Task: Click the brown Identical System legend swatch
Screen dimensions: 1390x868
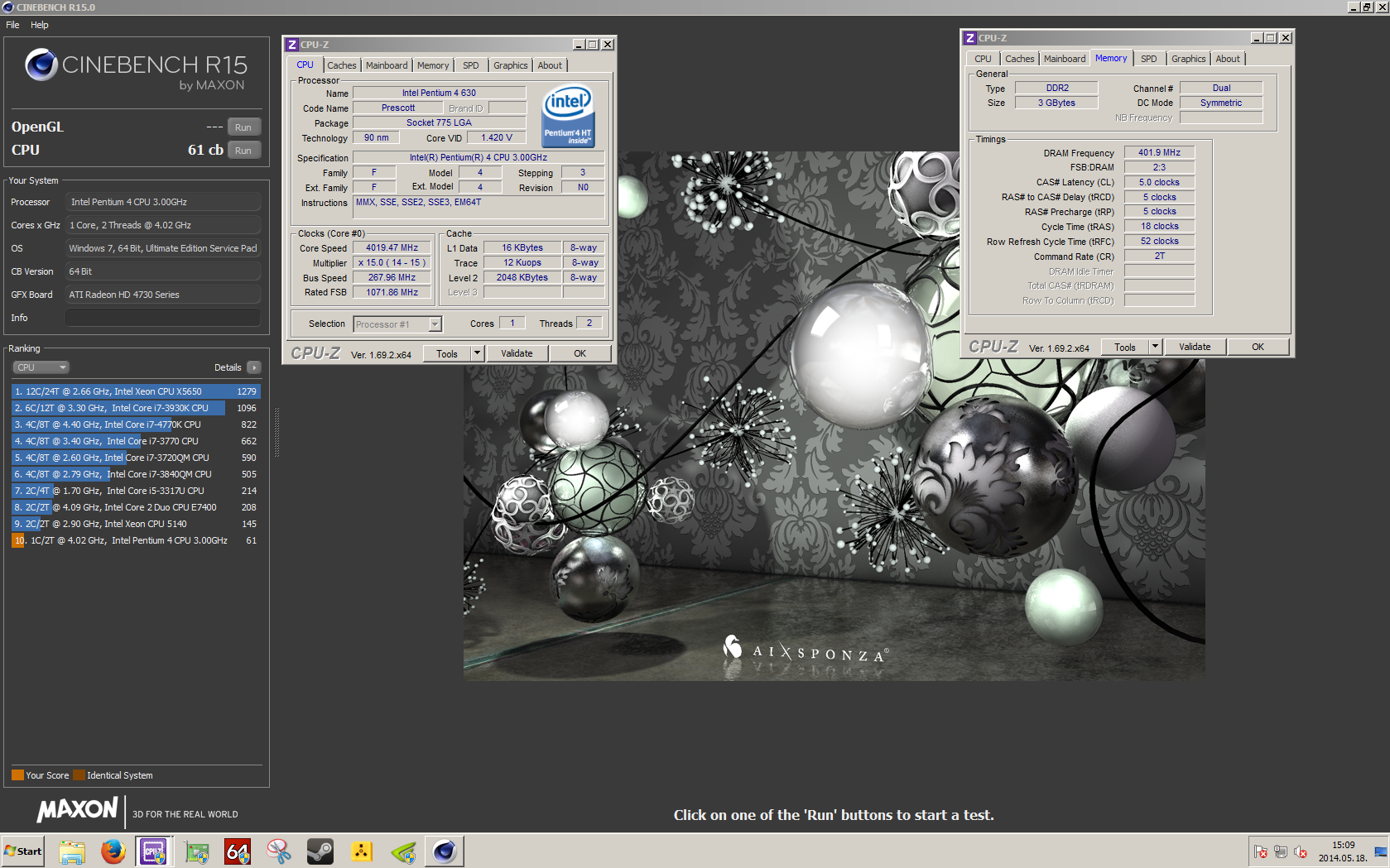Action: point(79,775)
